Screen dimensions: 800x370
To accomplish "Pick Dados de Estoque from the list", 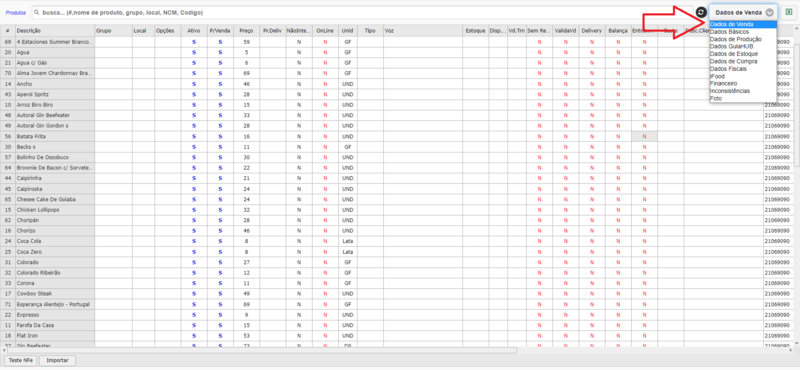I will (x=743, y=54).
